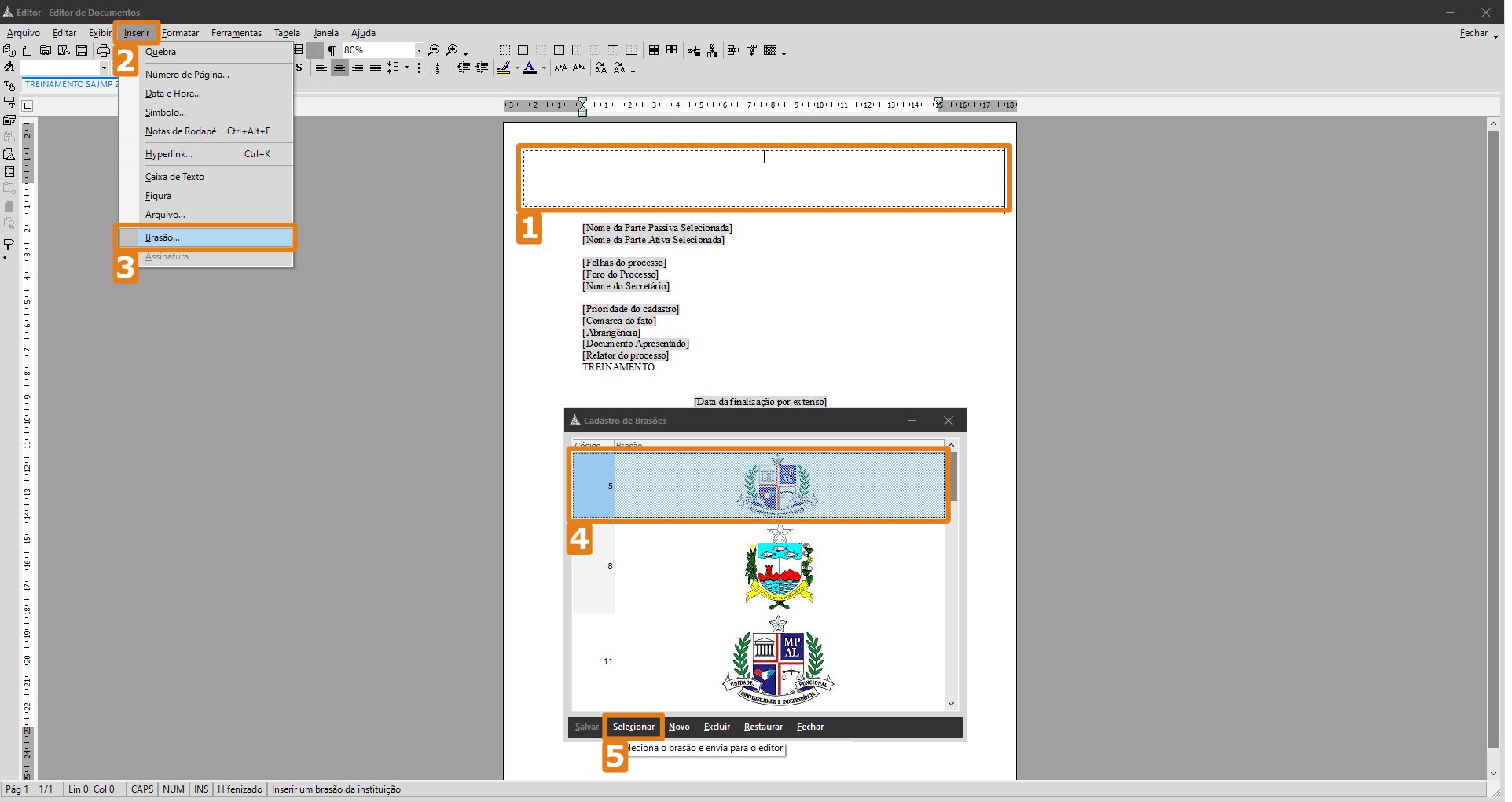Open the style combo box dropdown arrow

(x=104, y=68)
